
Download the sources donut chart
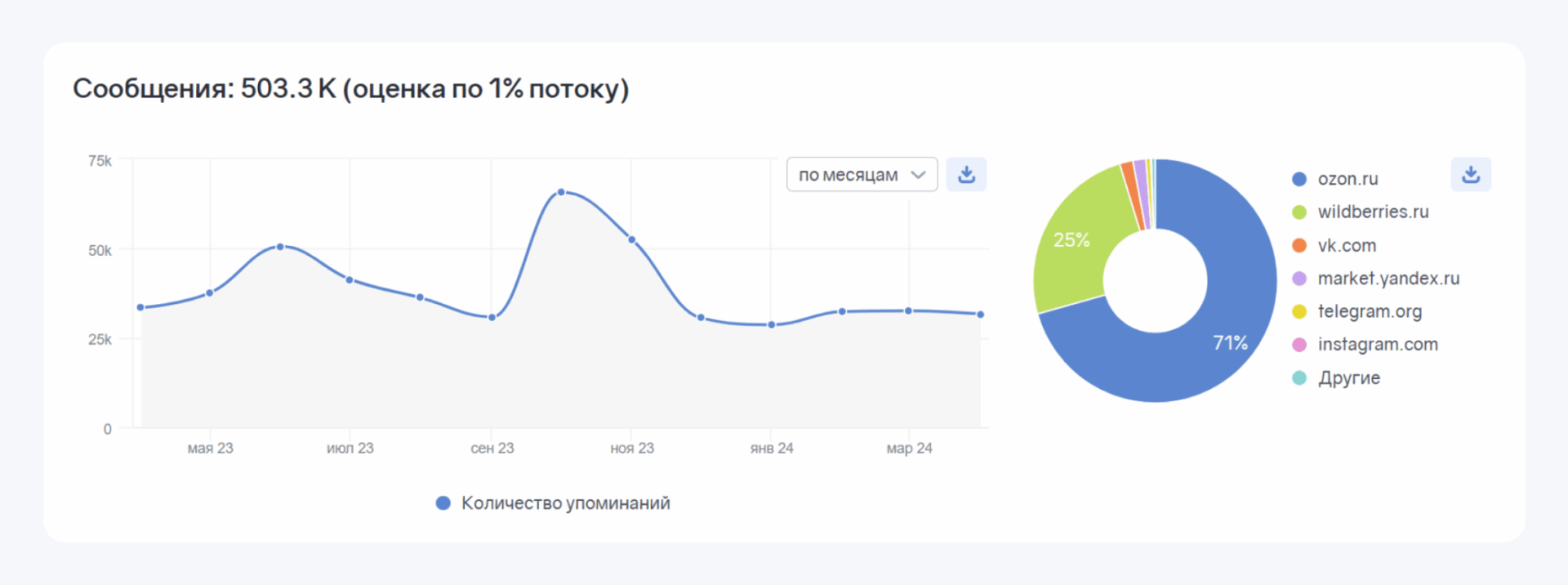(1470, 175)
